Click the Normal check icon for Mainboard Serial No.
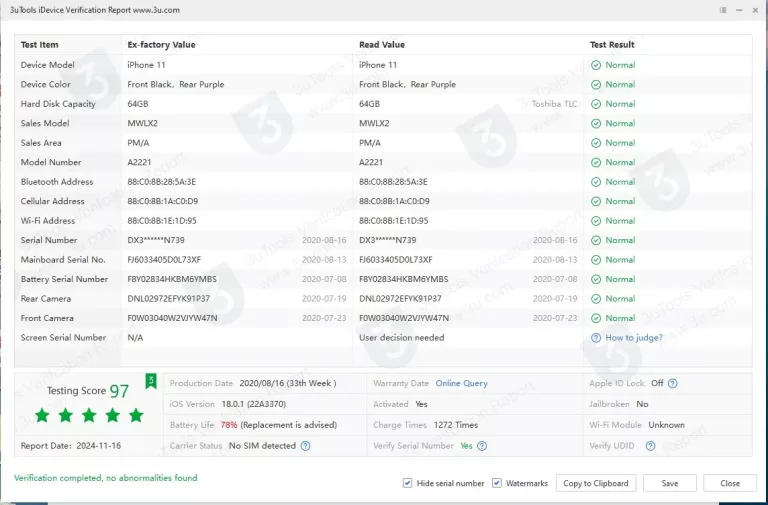The height and width of the screenshot is (505, 768). pyautogui.click(x=596, y=260)
